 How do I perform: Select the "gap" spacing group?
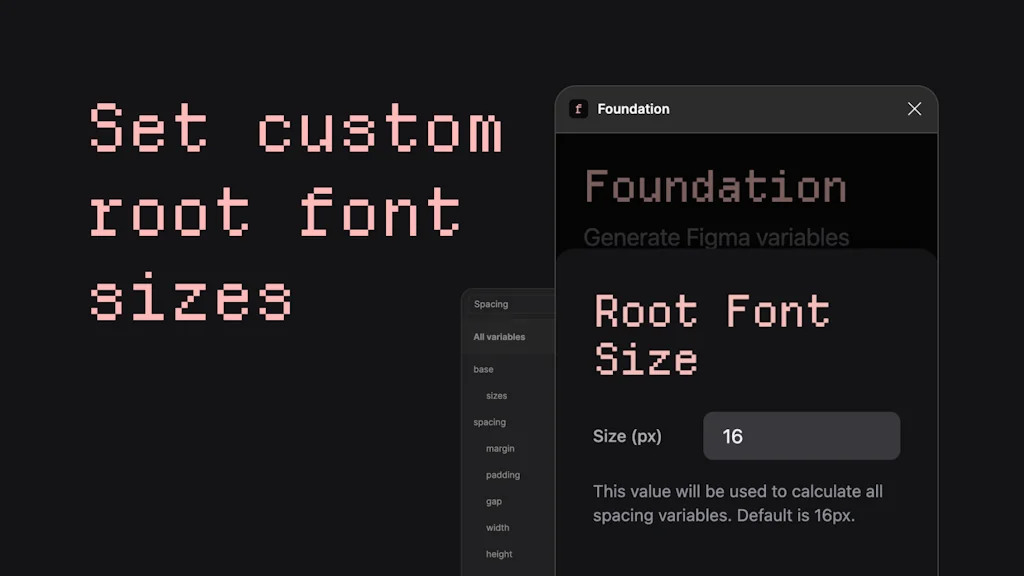click(493, 501)
